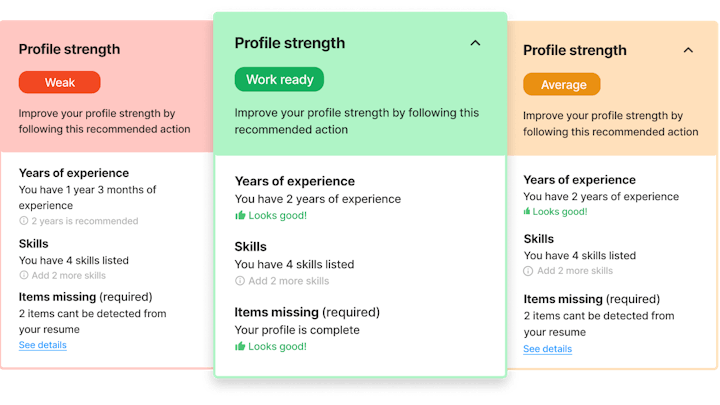Click info icon by Add 2 more skills in Average card
The image size is (720, 405).
point(528,271)
